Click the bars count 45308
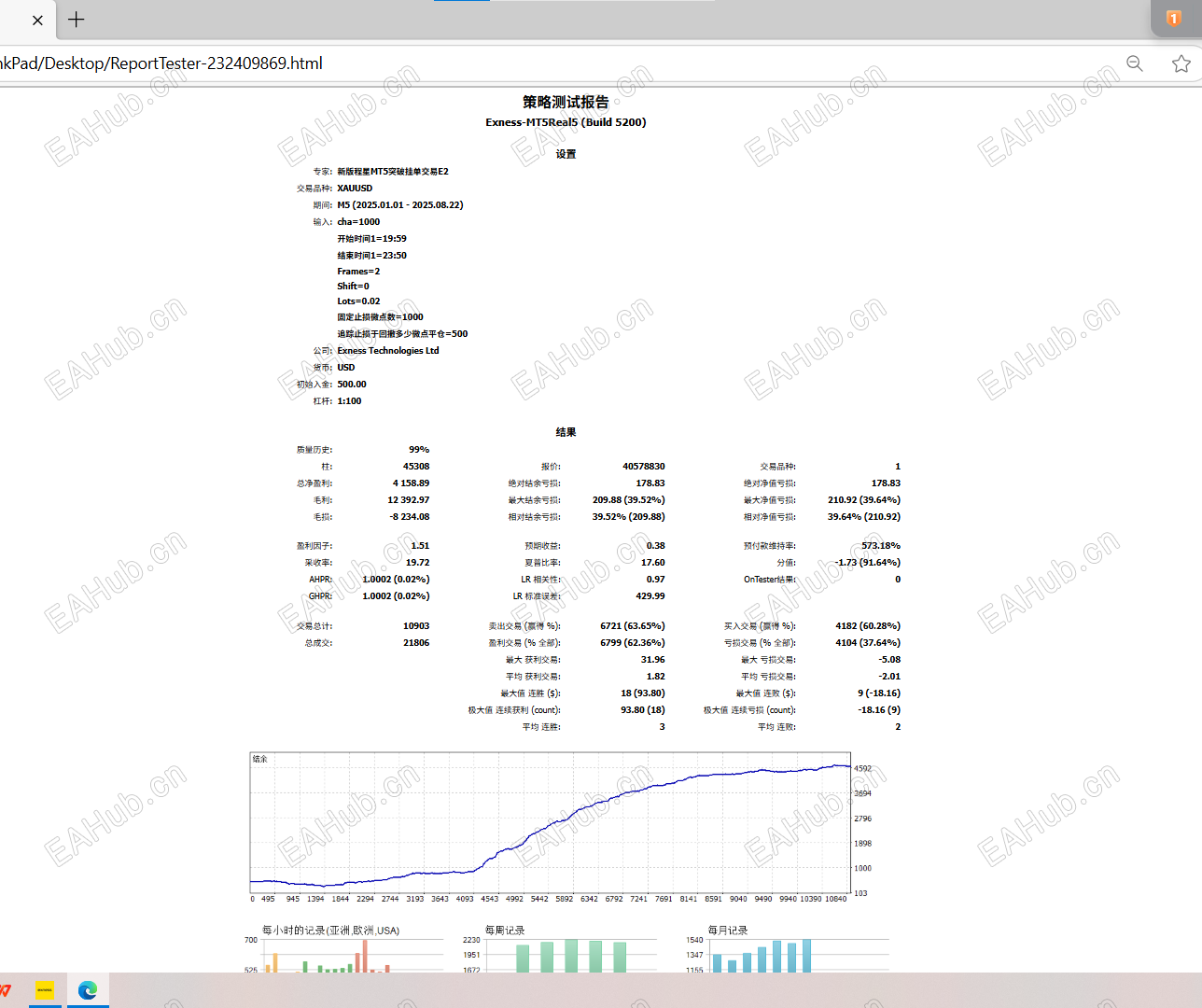 pos(416,467)
